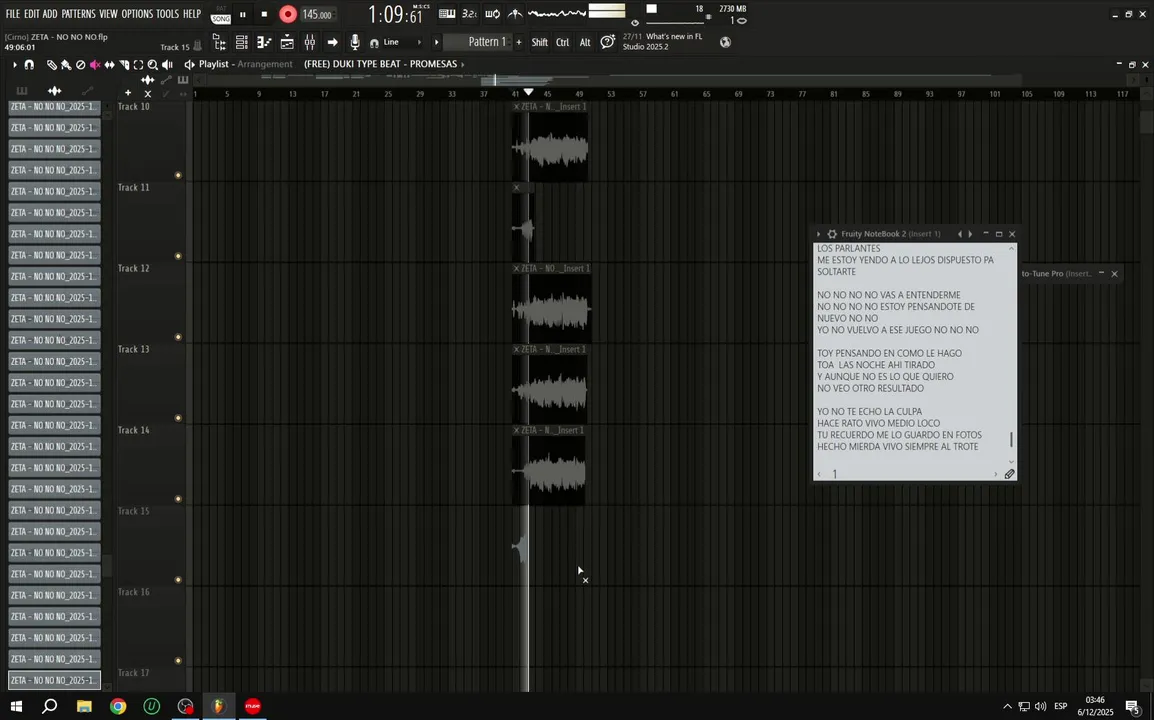
Task: Toggle the mute dot of Track 12
Action: point(178,337)
